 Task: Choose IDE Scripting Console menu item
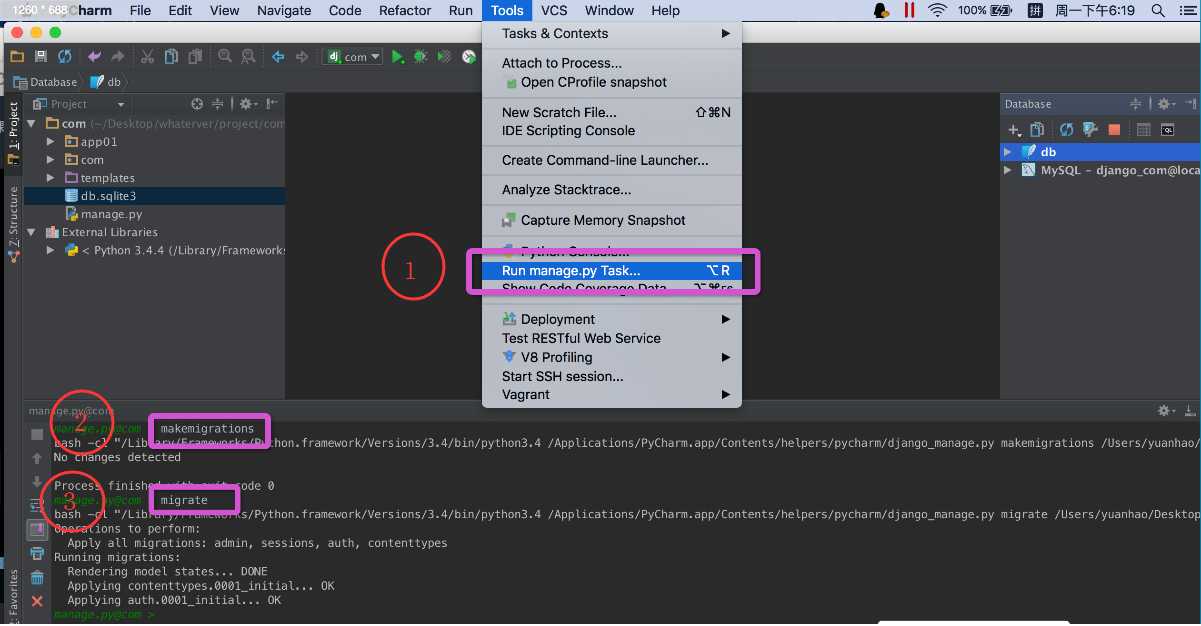click(x=612, y=130)
